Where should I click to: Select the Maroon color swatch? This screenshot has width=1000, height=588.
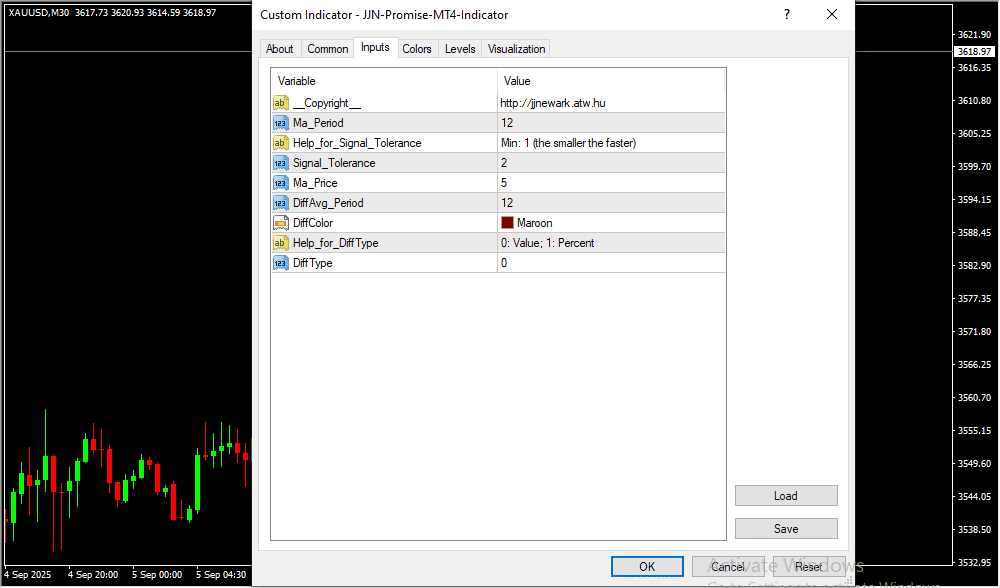click(x=507, y=223)
